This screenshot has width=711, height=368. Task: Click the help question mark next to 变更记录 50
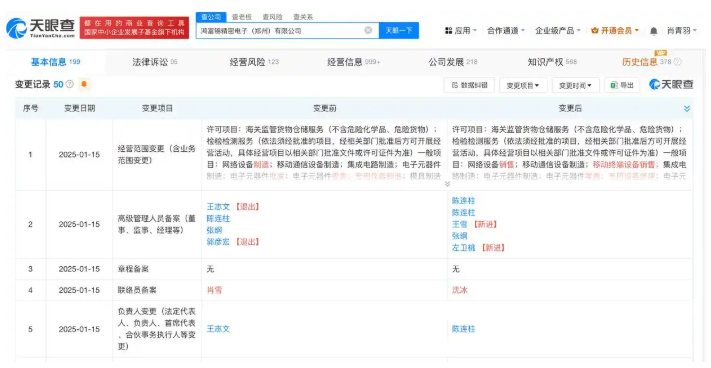69,84
